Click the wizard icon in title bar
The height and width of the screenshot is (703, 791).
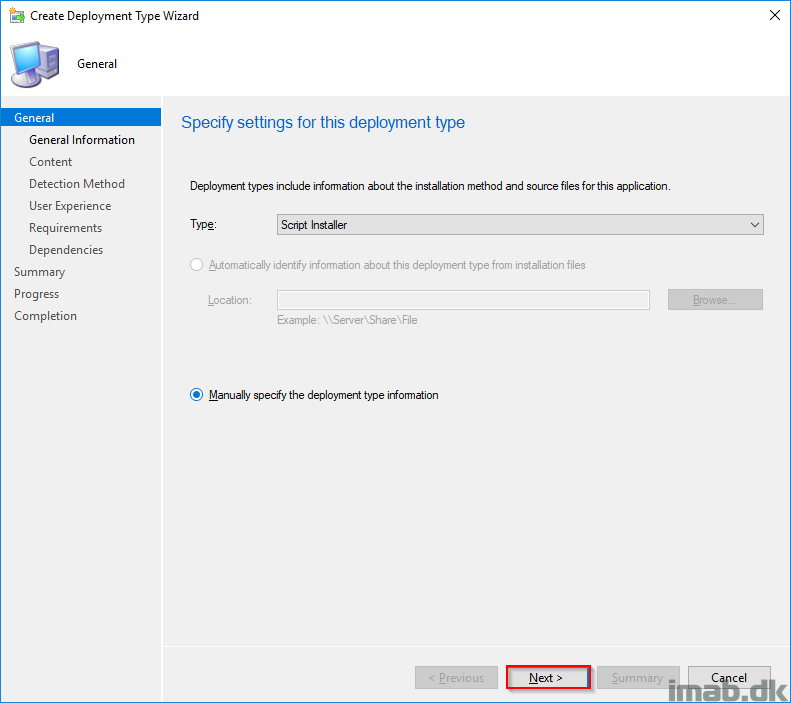click(x=17, y=16)
